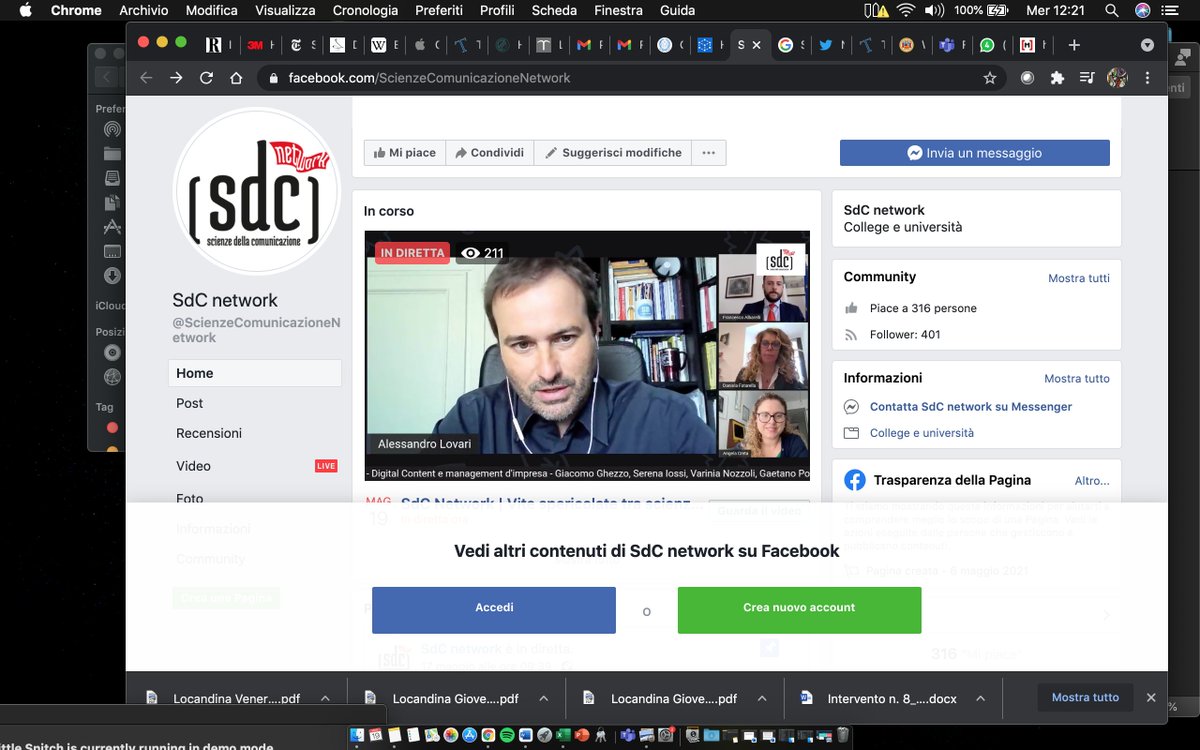1200x750 pixels.
Task: Open the page's three-dot more options
Action: (708, 153)
